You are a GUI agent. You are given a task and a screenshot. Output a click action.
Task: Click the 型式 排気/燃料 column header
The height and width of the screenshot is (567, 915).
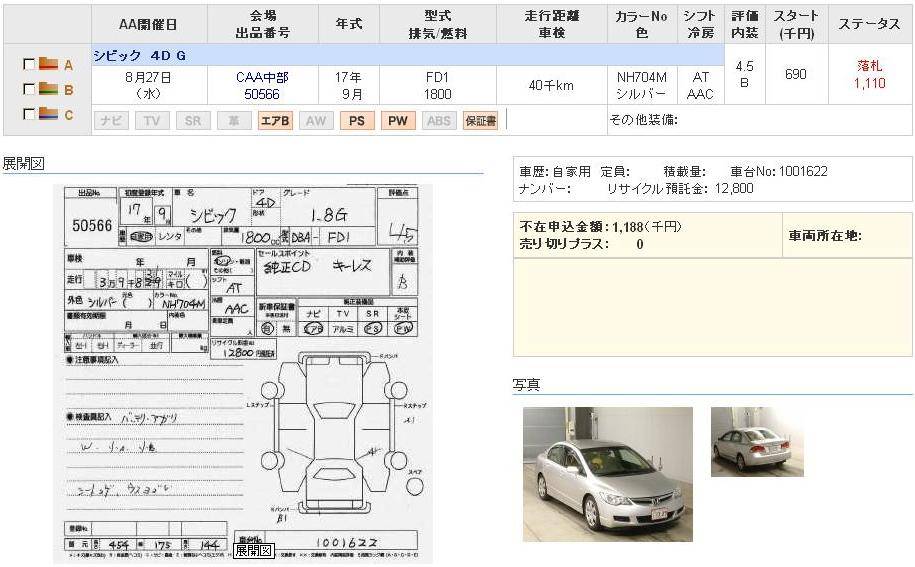[438, 24]
